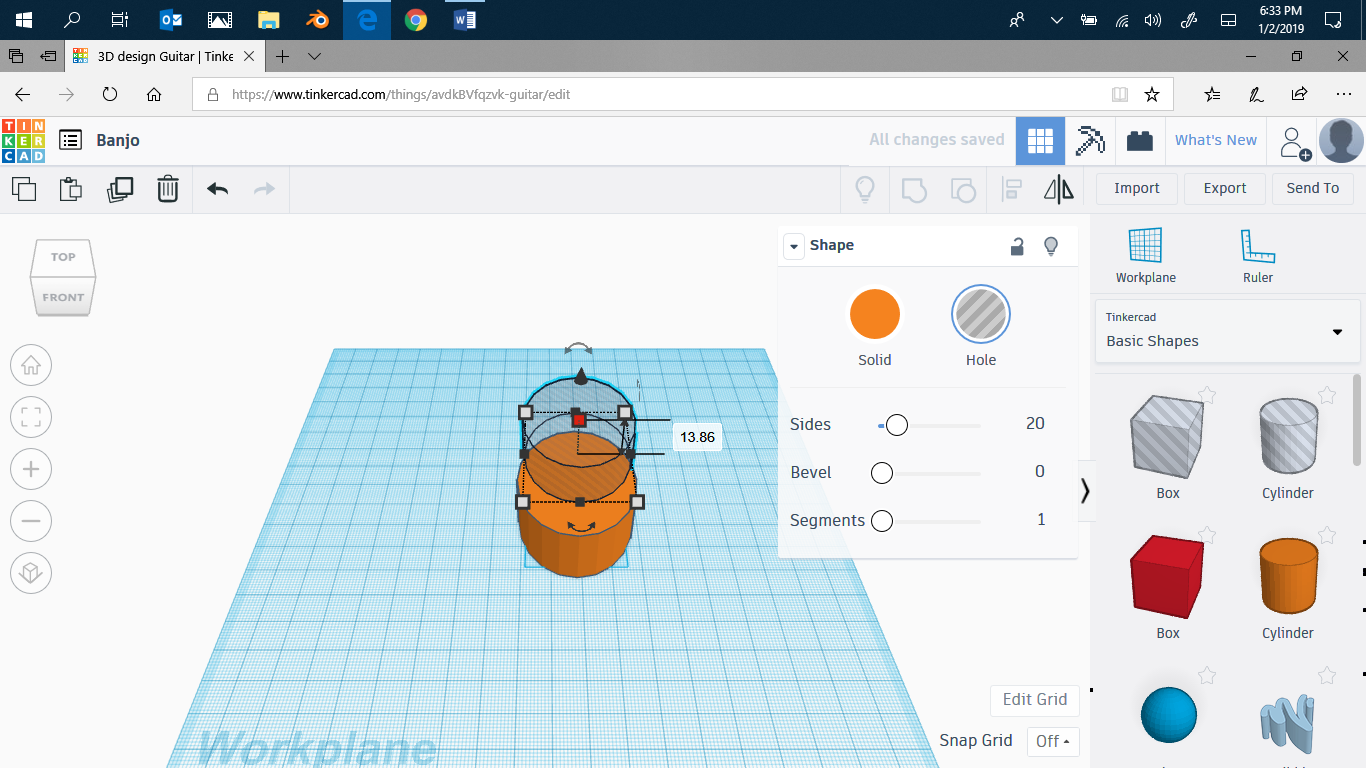The width and height of the screenshot is (1366, 768).
Task: Open the user profile avatar
Action: 1341,141
